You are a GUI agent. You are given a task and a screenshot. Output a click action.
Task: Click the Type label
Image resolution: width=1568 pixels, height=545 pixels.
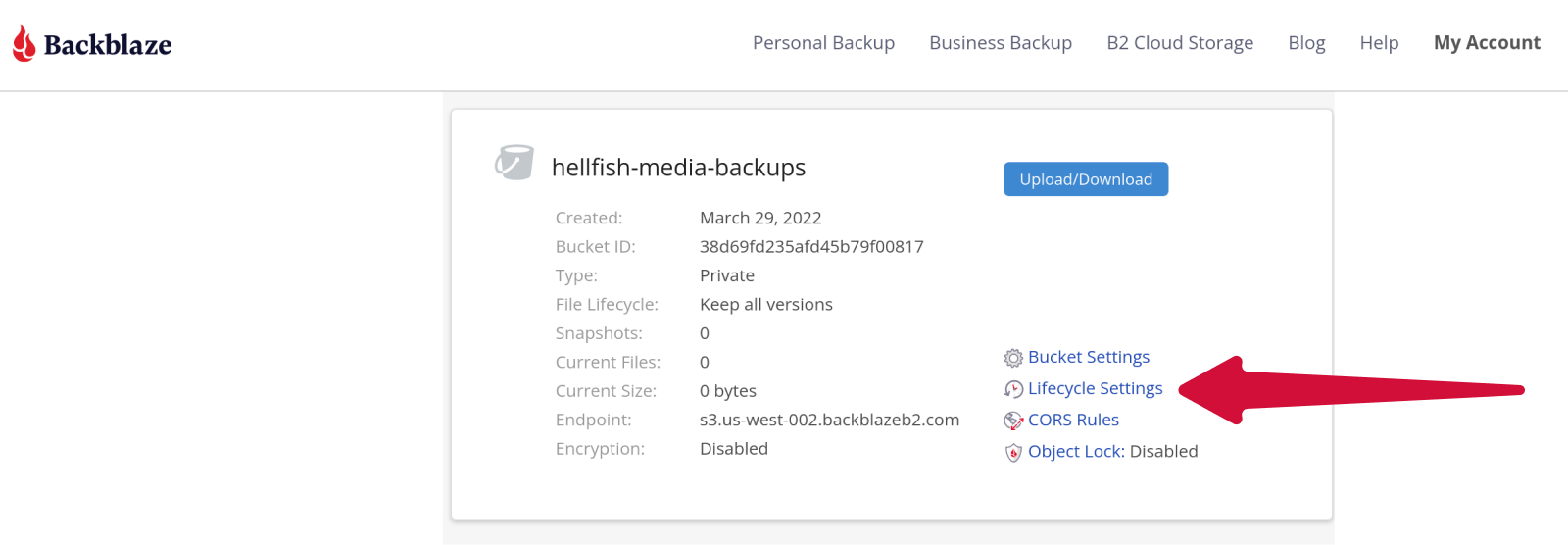pyautogui.click(x=576, y=275)
